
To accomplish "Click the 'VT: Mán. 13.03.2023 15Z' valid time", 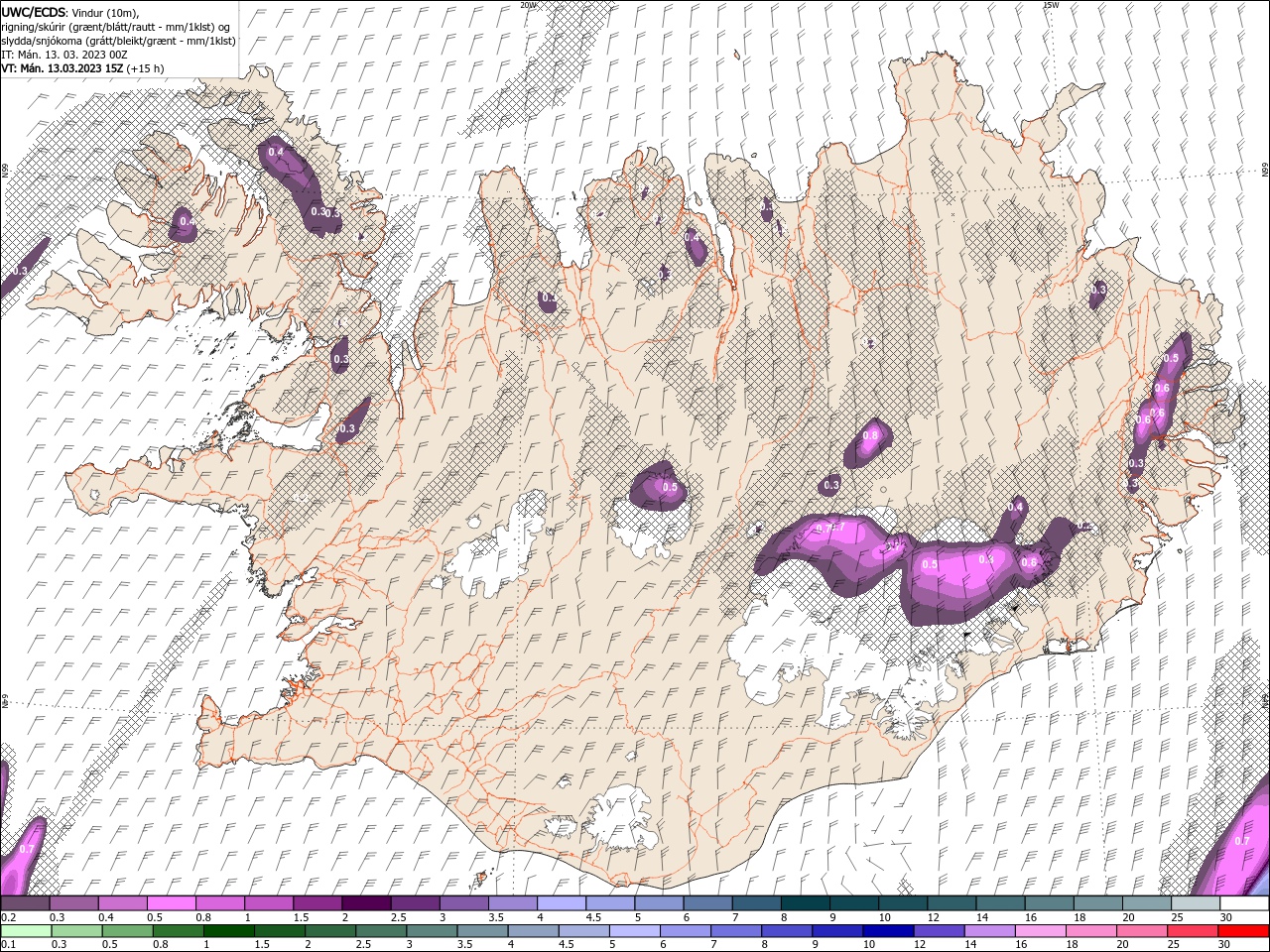I will coord(62,68).
